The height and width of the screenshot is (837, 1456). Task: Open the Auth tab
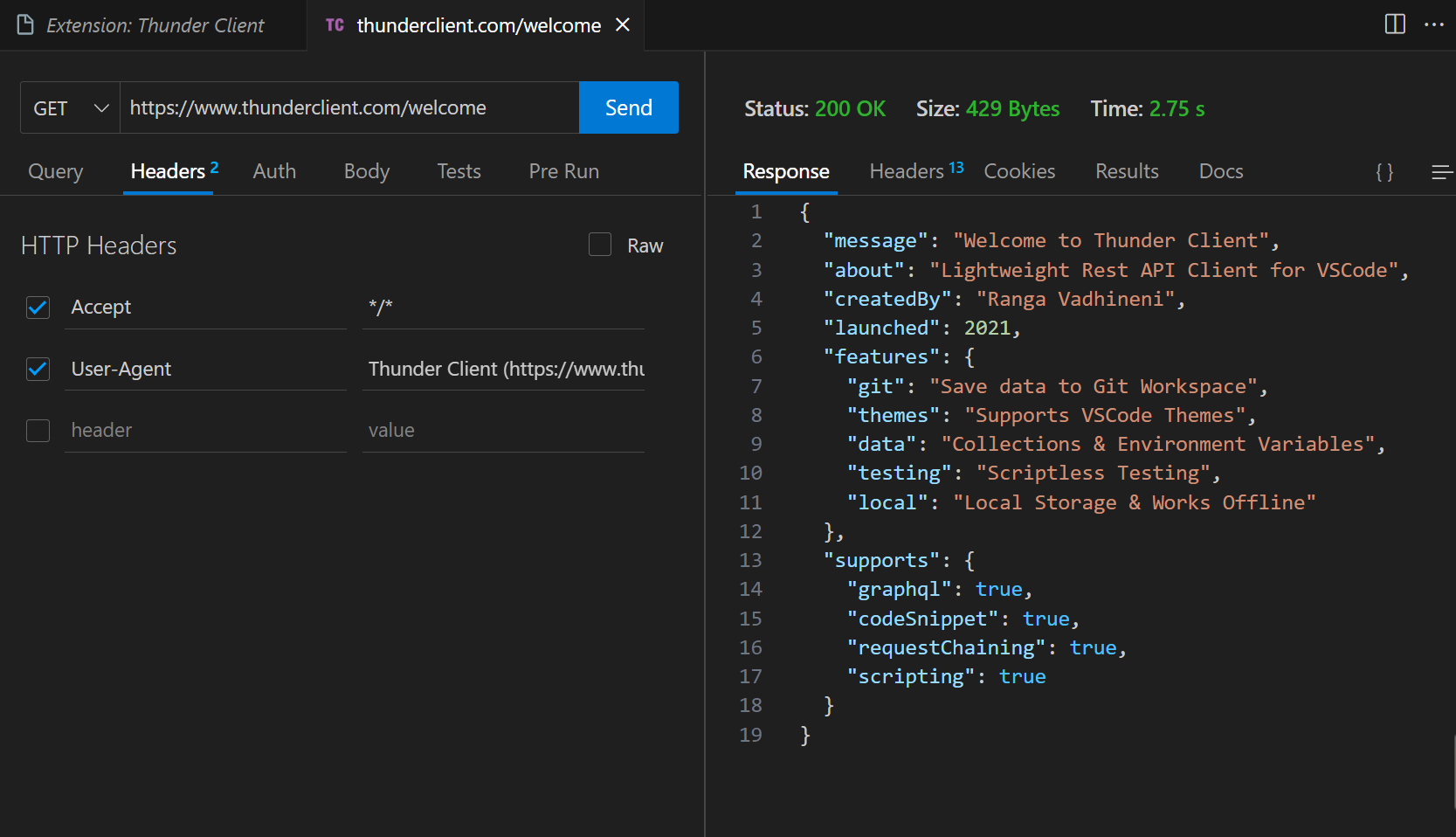point(274,171)
